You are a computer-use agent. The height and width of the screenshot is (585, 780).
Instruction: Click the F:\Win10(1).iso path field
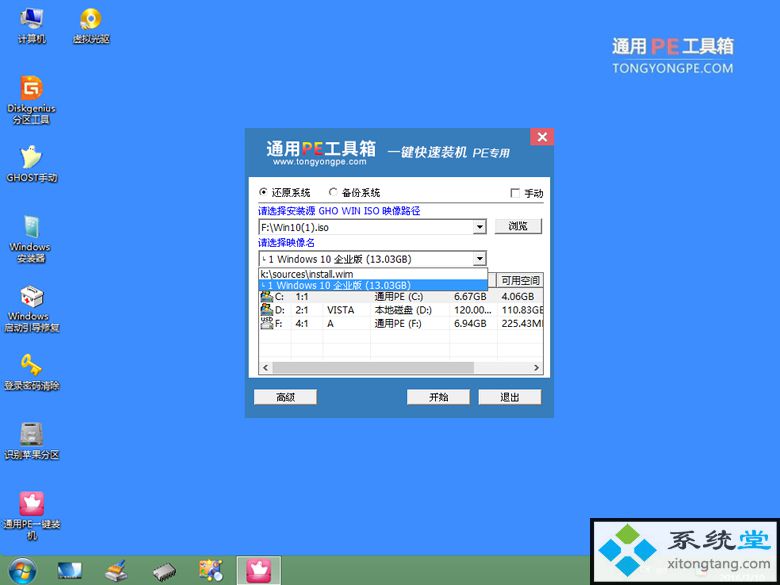[x=366, y=227]
